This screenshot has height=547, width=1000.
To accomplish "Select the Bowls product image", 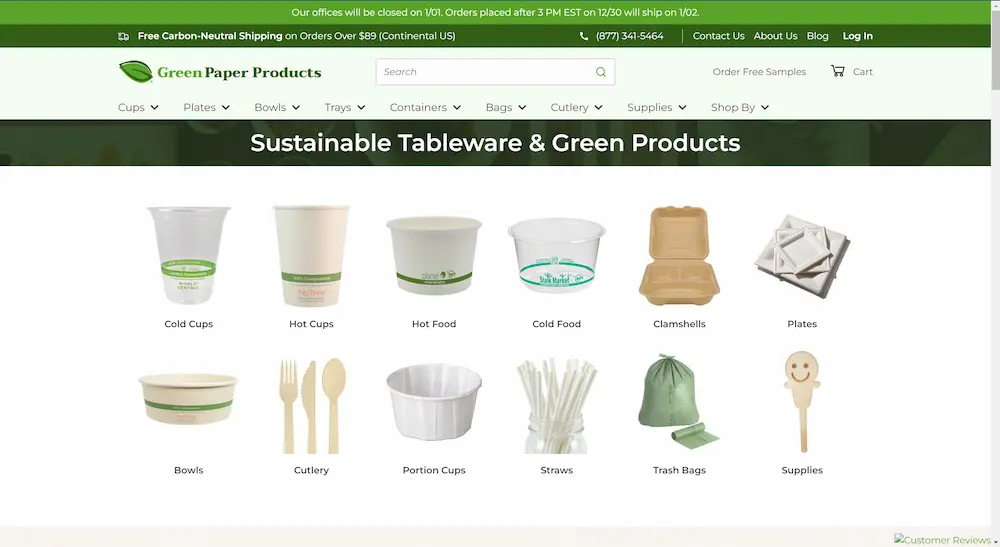I will 189,400.
